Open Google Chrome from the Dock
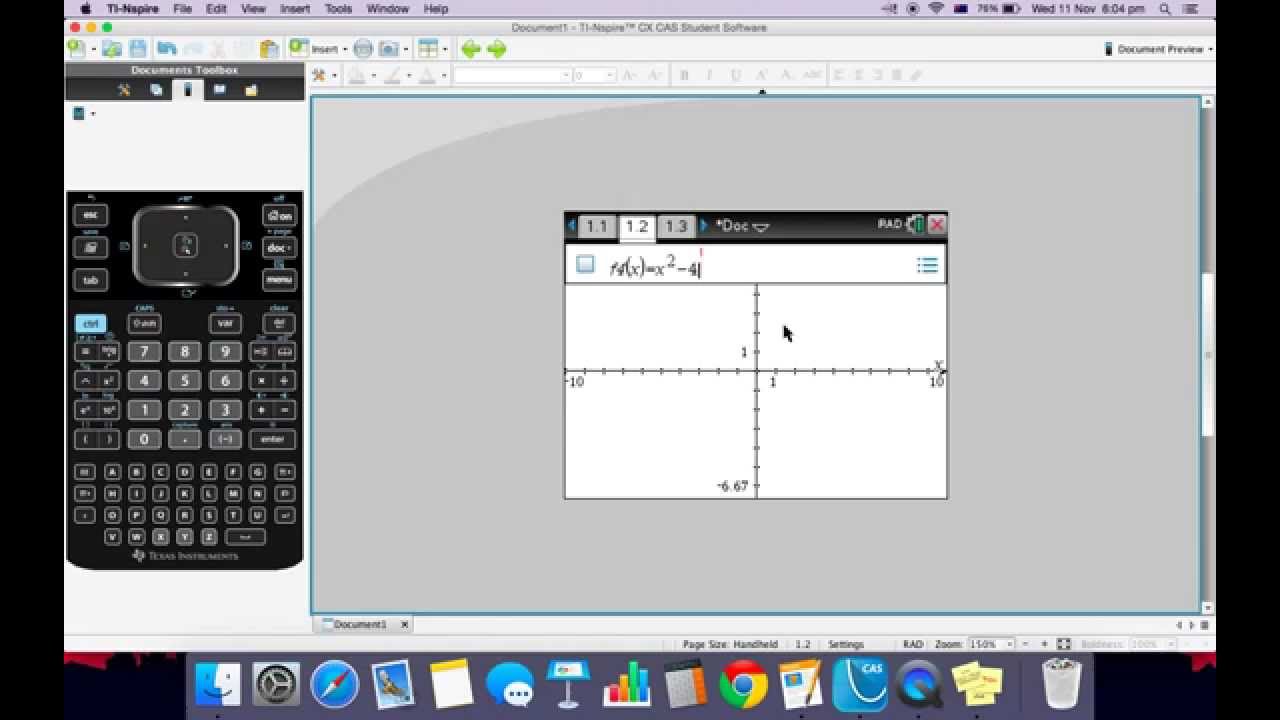1280x720 pixels. pos(743,686)
